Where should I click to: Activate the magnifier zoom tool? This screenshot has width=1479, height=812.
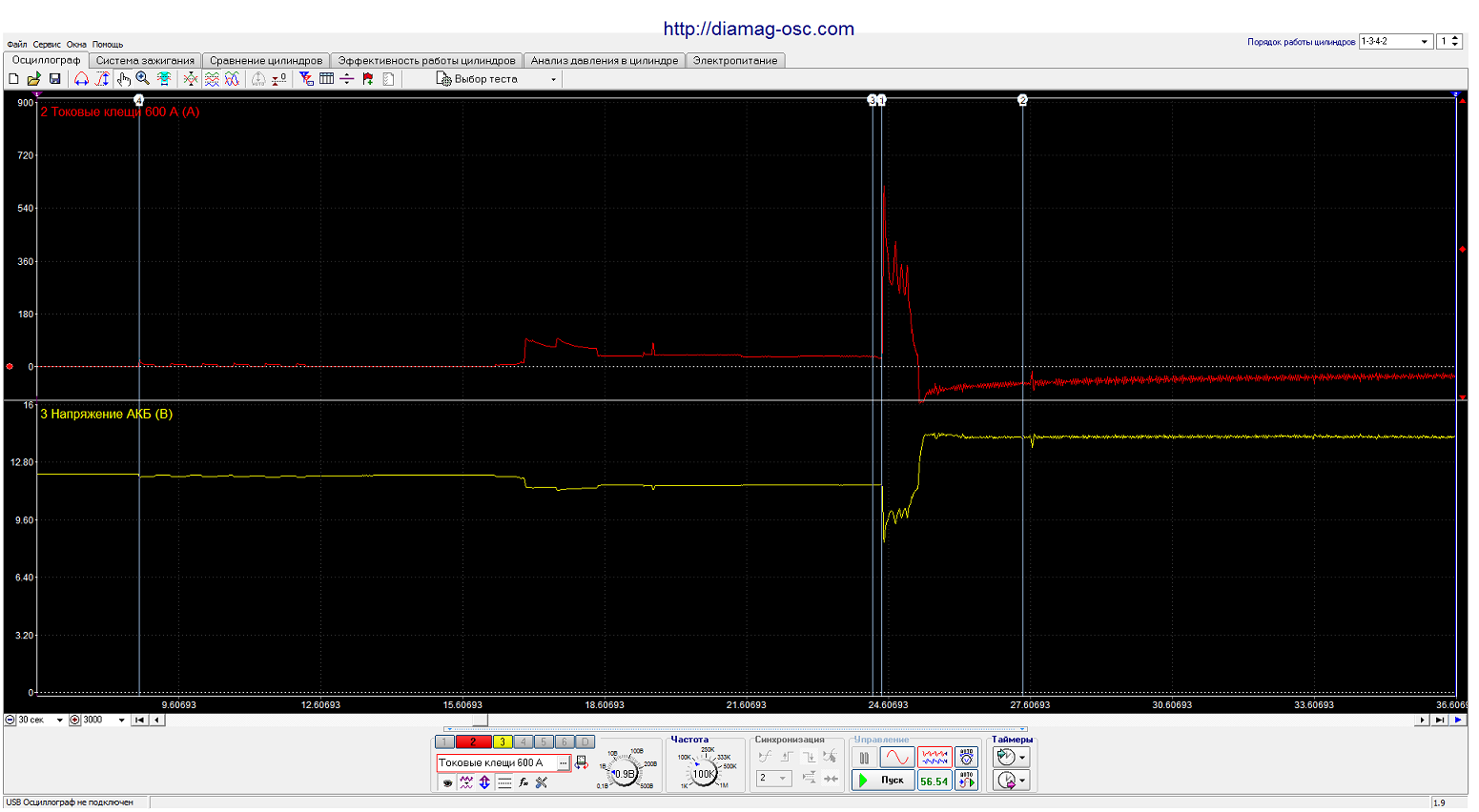(142, 79)
